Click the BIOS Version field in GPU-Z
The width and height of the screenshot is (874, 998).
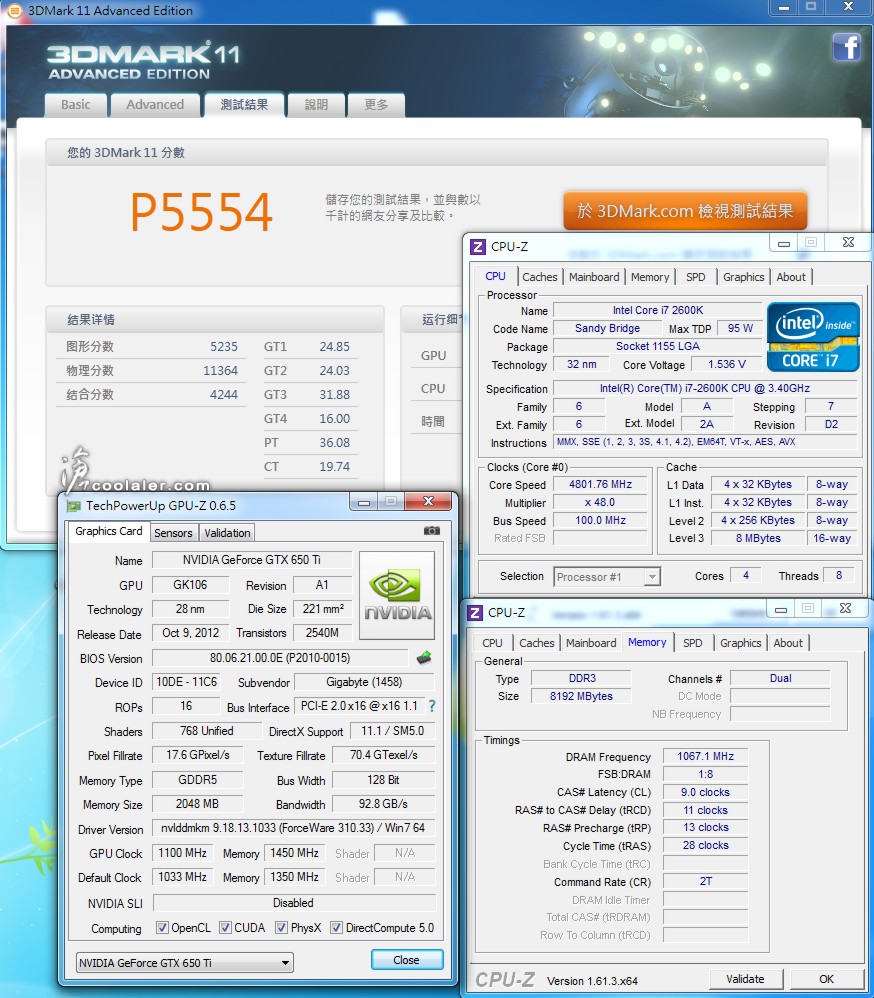(280, 657)
